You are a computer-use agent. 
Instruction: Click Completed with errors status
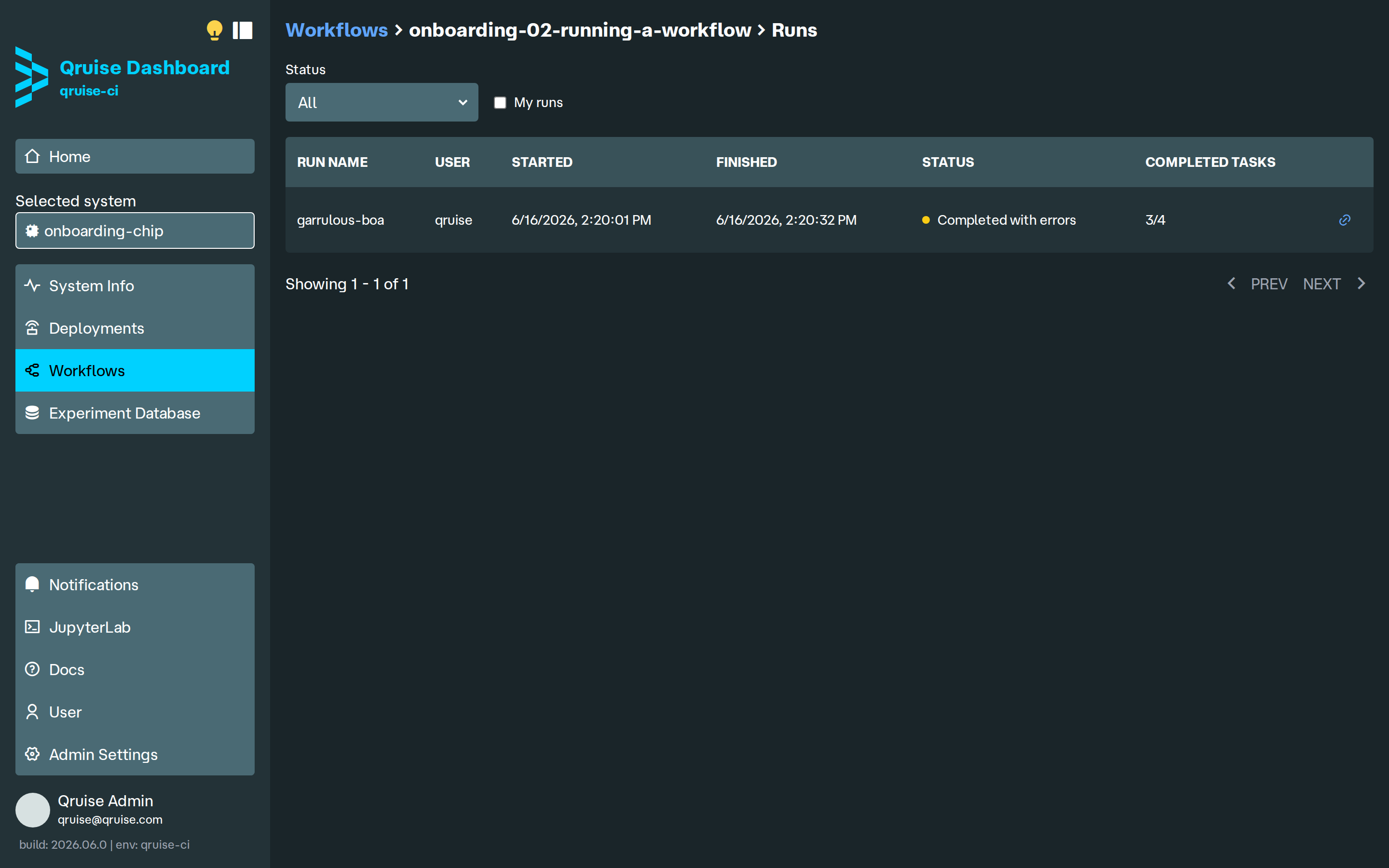tap(999, 220)
